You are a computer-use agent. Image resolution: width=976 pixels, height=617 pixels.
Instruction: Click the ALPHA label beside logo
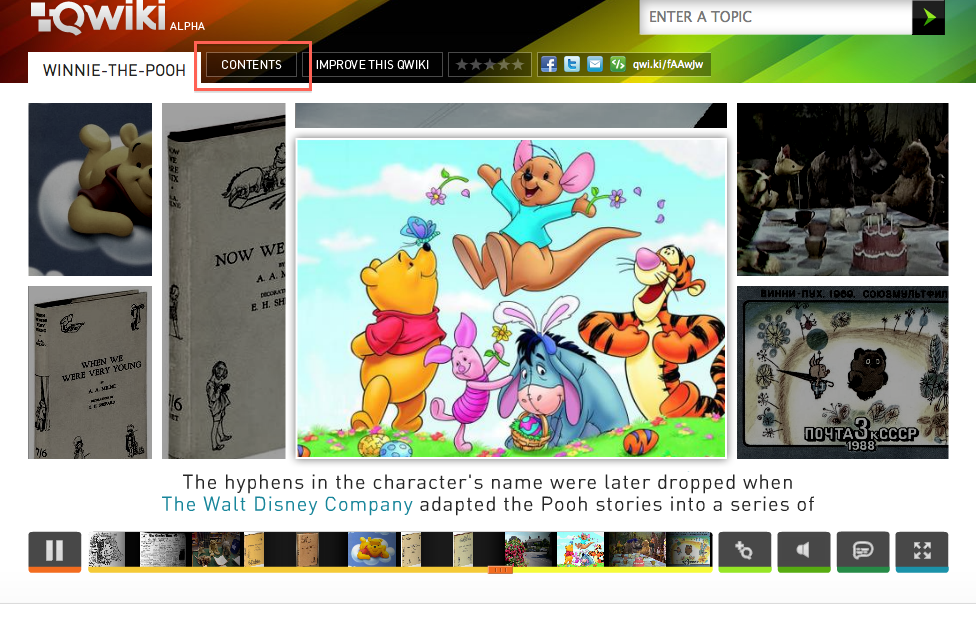coord(187,26)
